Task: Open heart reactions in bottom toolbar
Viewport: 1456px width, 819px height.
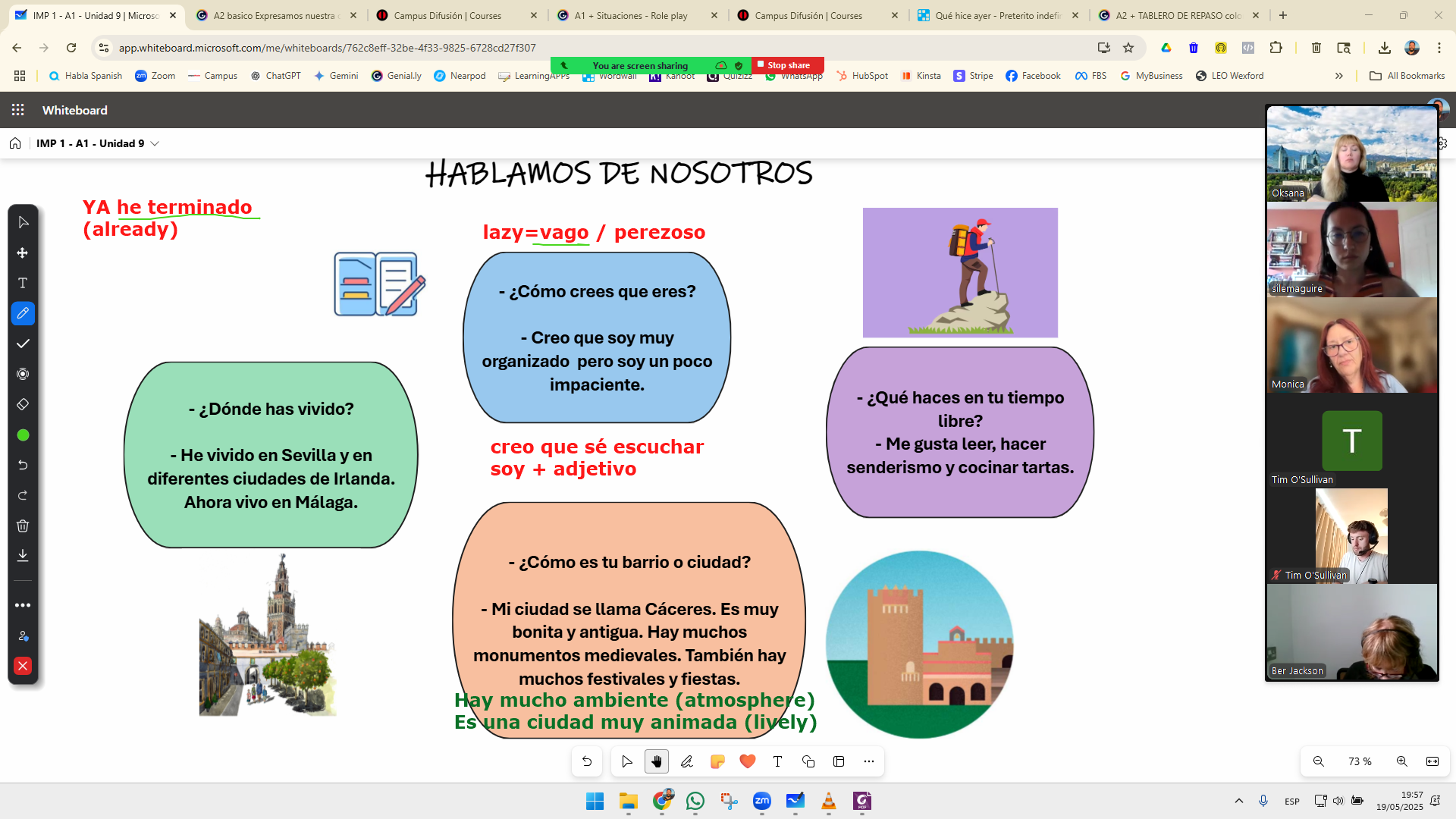Action: click(748, 761)
